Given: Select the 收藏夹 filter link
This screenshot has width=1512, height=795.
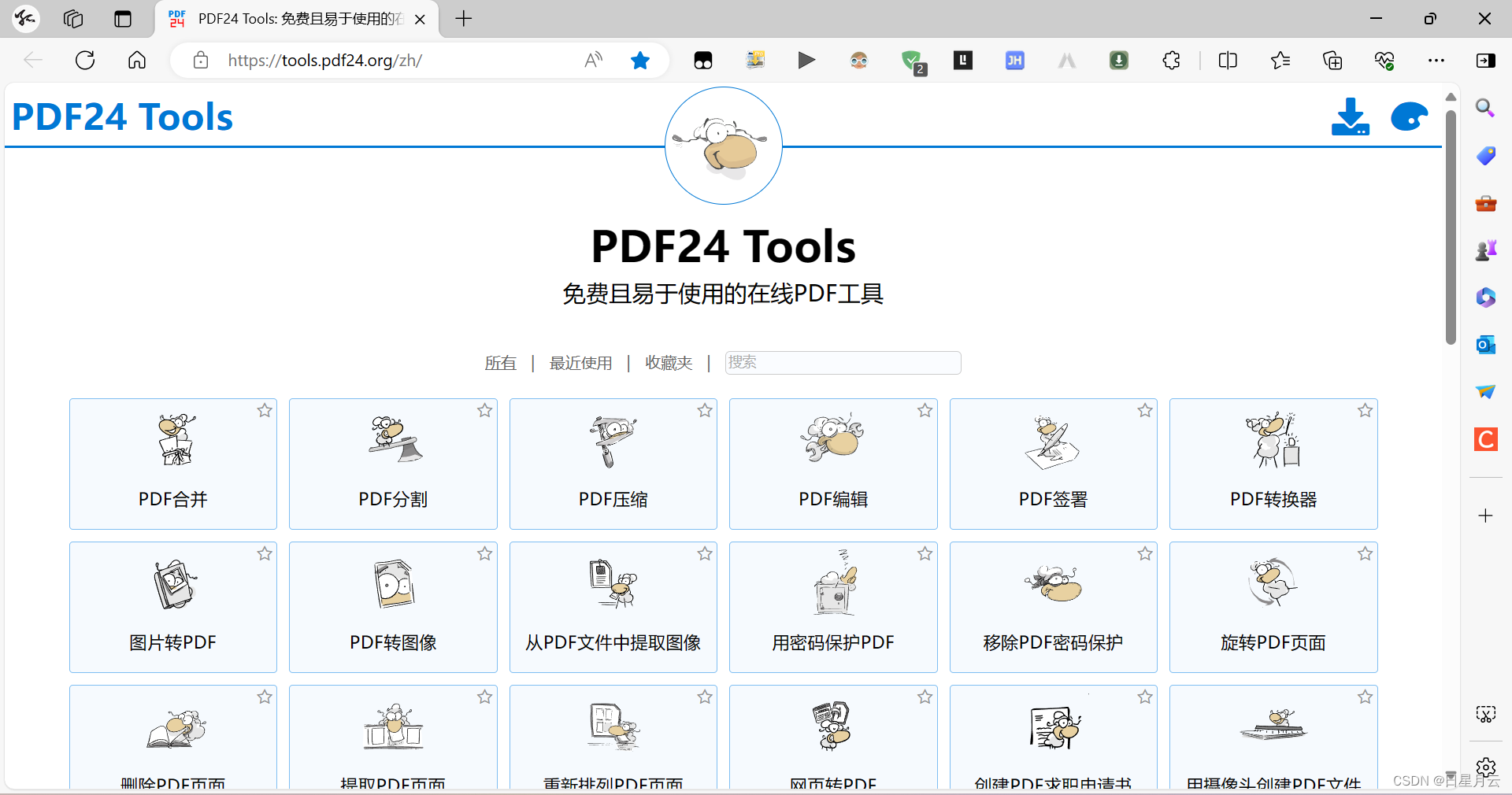Looking at the screenshot, I should (668, 363).
